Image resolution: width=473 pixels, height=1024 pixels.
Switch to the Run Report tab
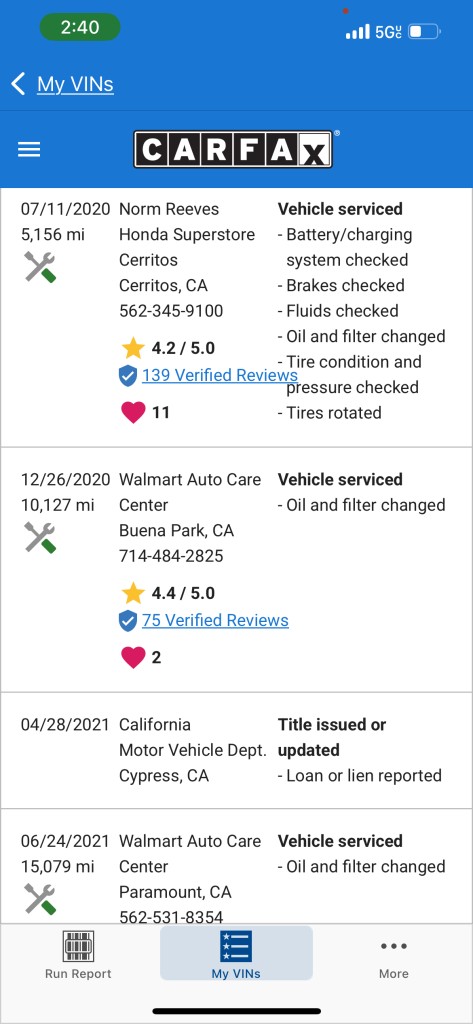[x=78, y=955]
